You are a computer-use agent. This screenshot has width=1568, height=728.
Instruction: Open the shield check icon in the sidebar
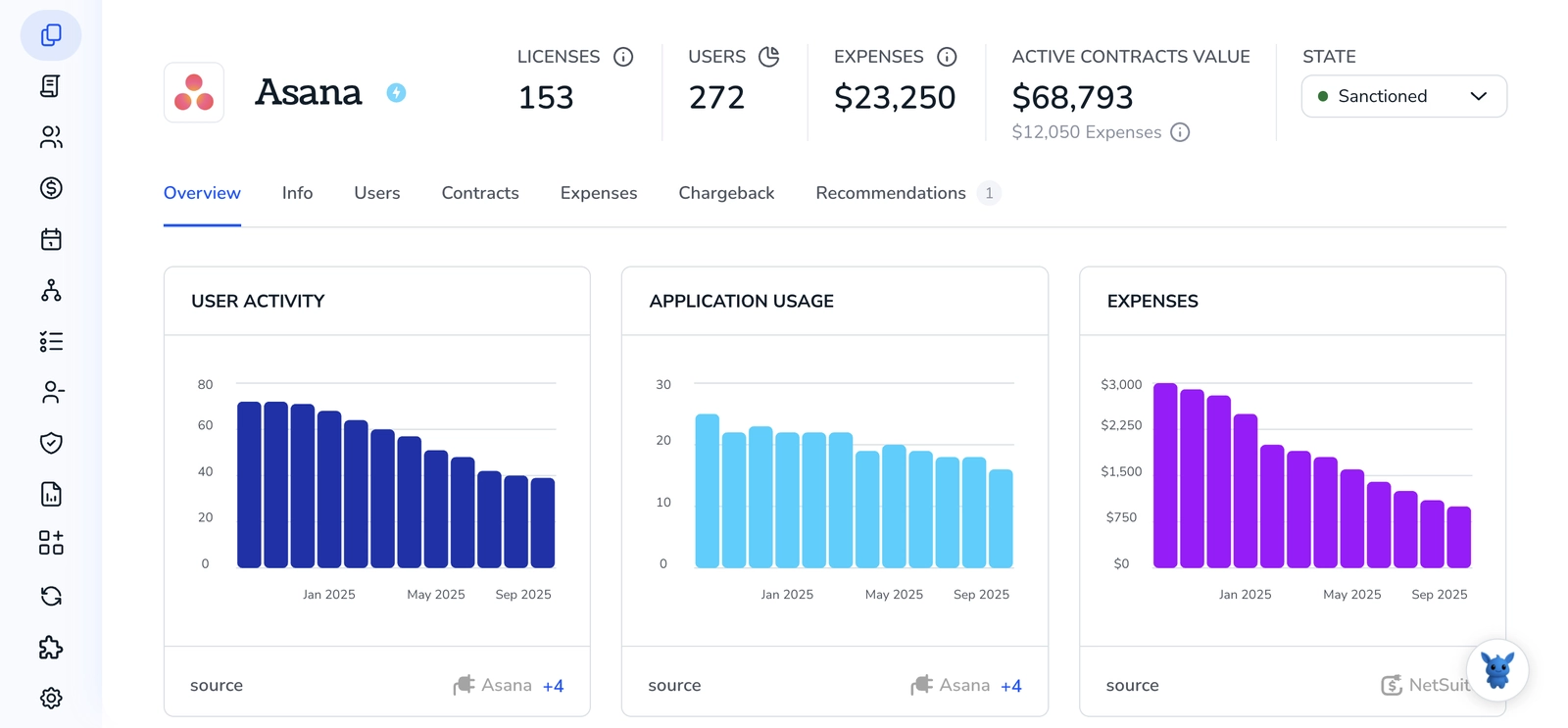click(51, 443)
